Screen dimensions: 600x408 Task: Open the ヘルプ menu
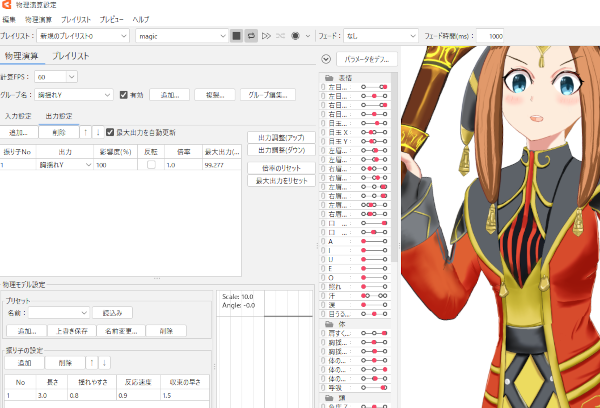(141, 20)
